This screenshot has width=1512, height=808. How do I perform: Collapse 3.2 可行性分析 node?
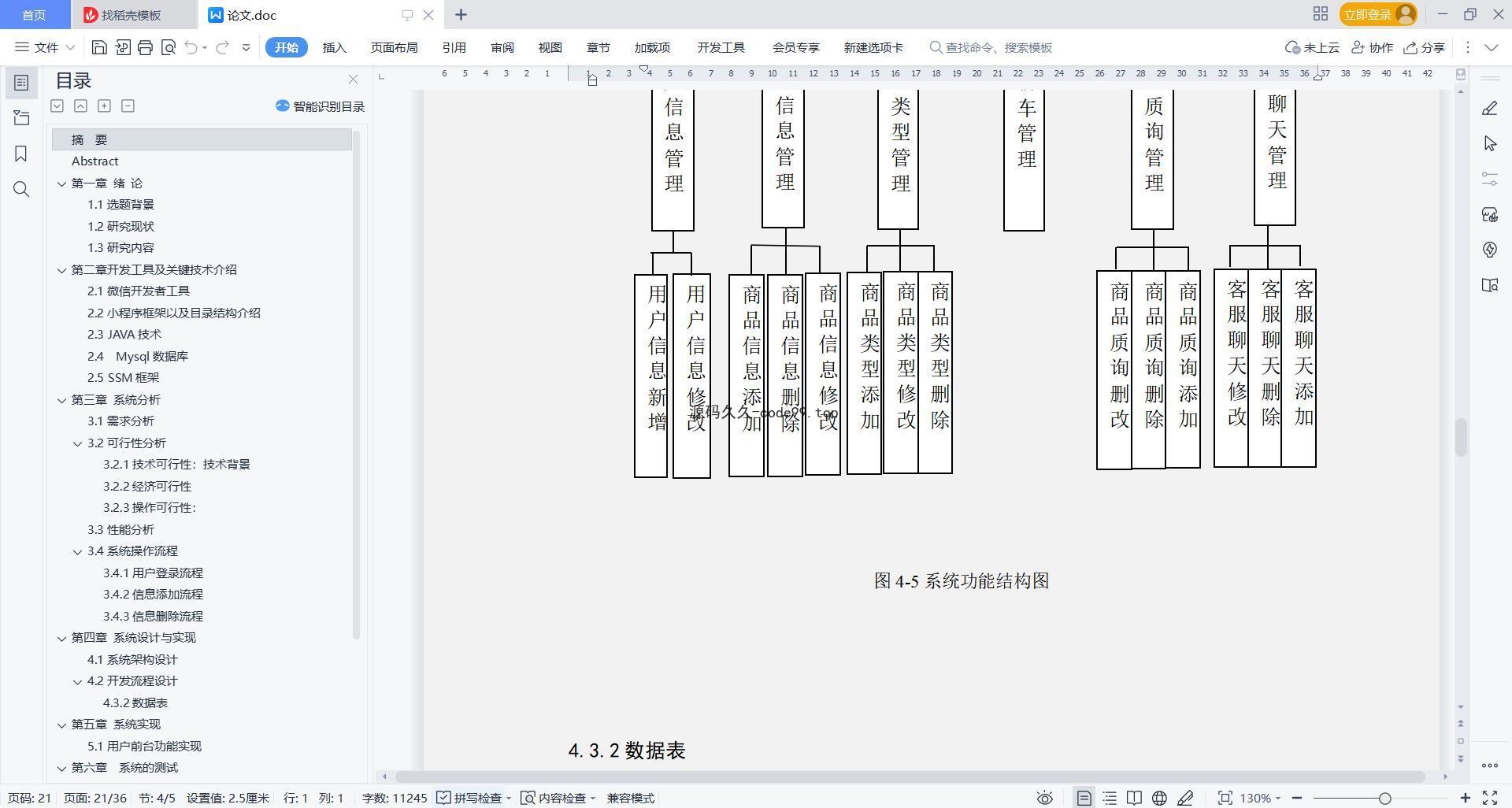78,443
